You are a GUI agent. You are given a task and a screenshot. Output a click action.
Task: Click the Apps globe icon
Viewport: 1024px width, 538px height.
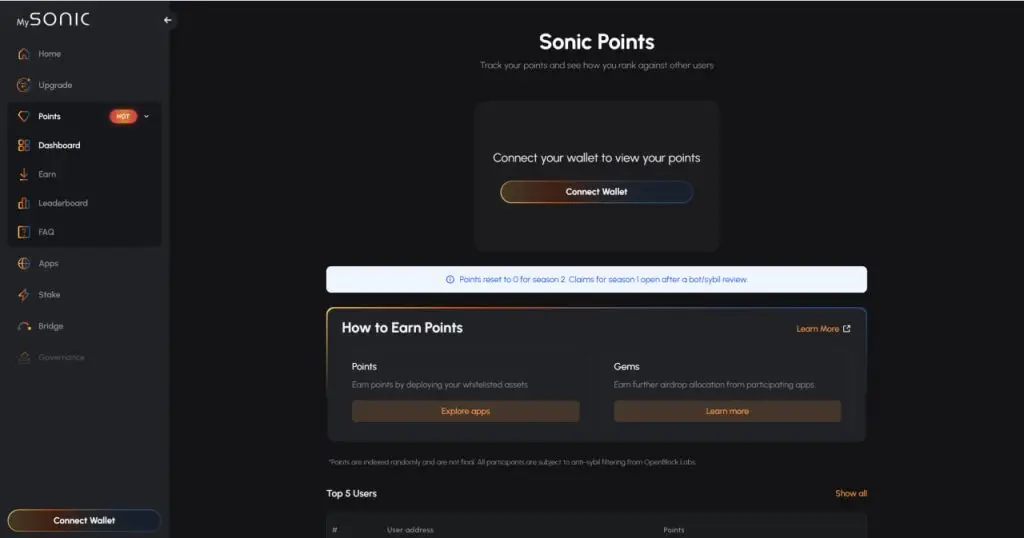click(24, 264)
